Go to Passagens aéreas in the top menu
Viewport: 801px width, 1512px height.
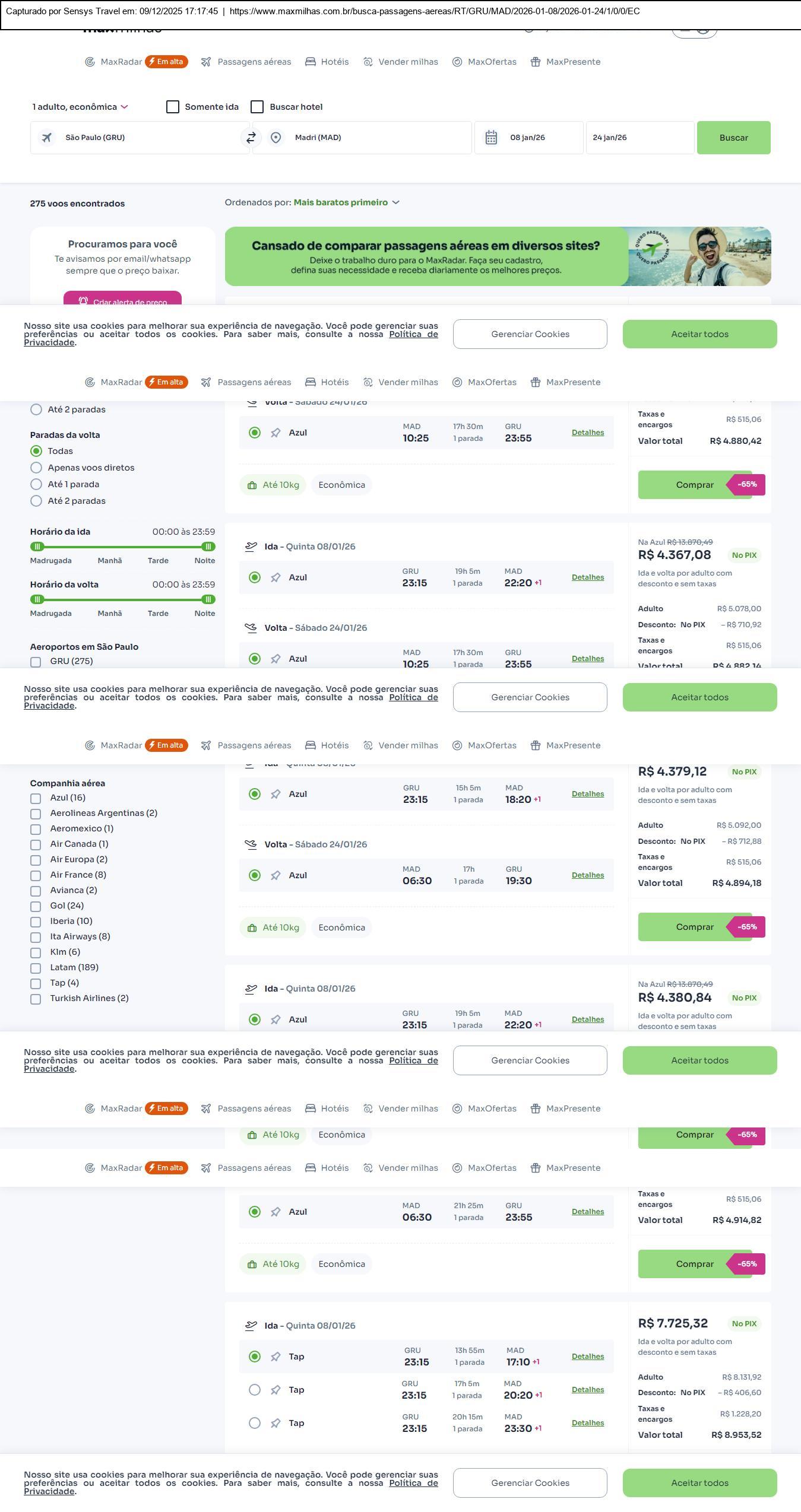(x=254, y=62)
